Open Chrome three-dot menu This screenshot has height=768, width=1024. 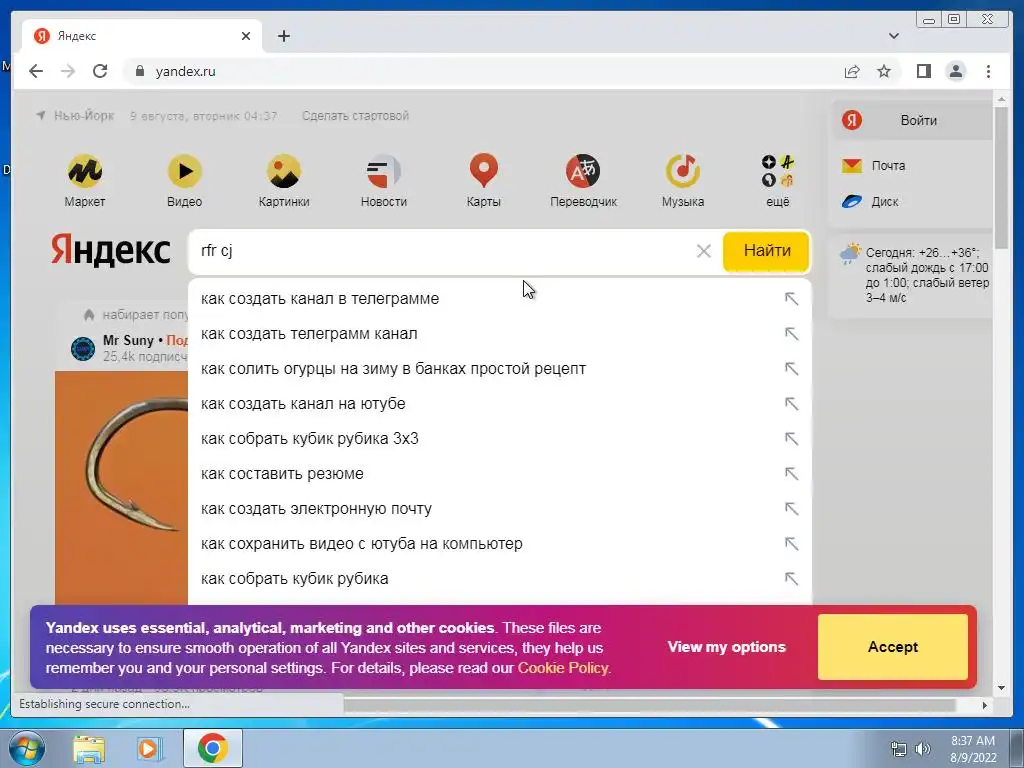tap(988, 71)
